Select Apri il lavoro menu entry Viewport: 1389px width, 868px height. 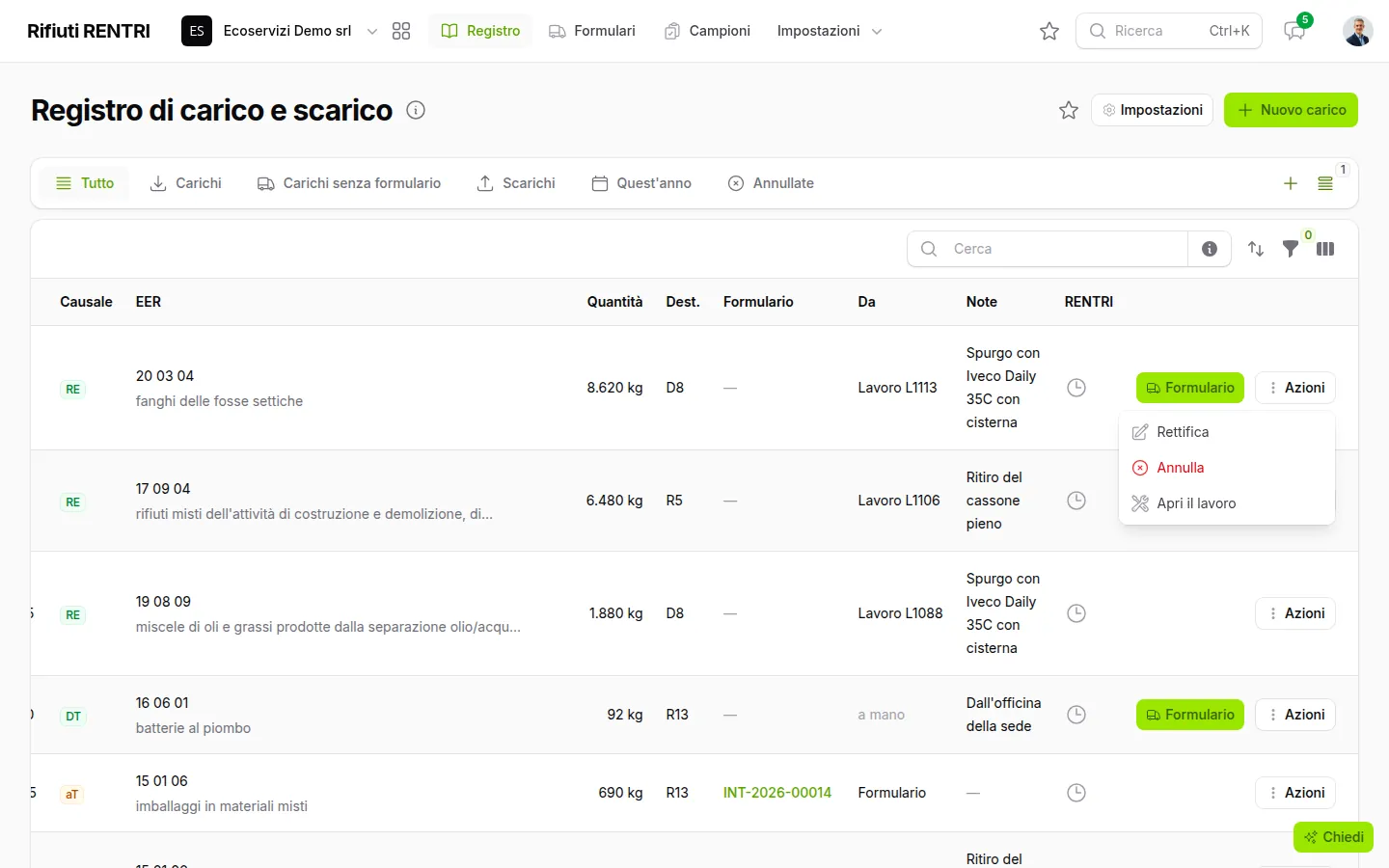coord(1227,503)
